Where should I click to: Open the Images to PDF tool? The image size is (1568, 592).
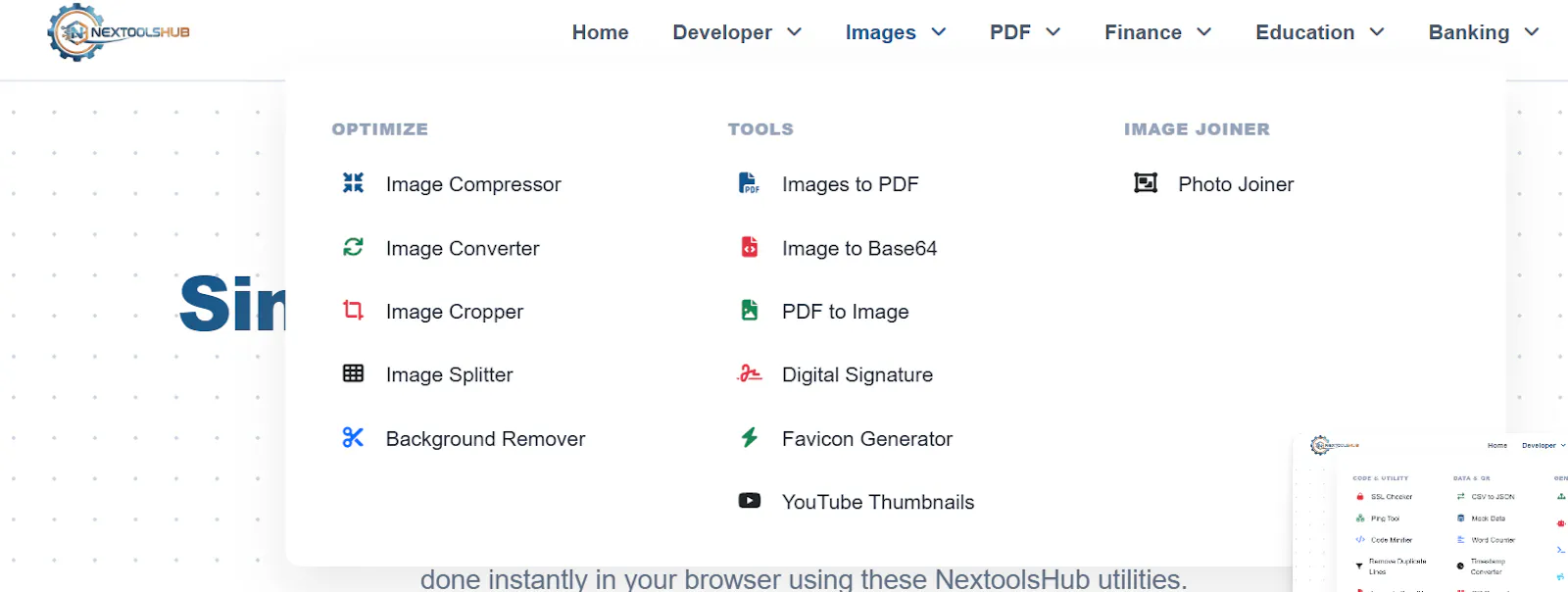(851, 184)
